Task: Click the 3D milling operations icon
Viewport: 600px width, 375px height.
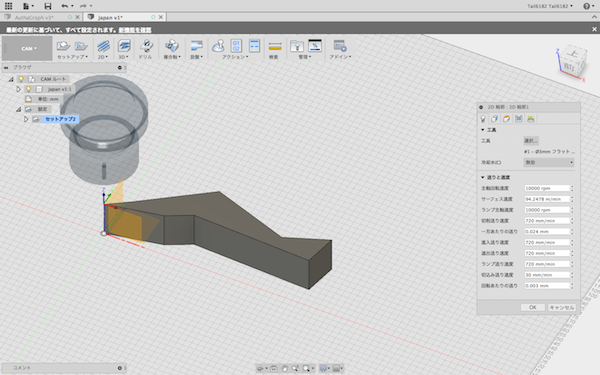Action: click(x=124, y=46)
